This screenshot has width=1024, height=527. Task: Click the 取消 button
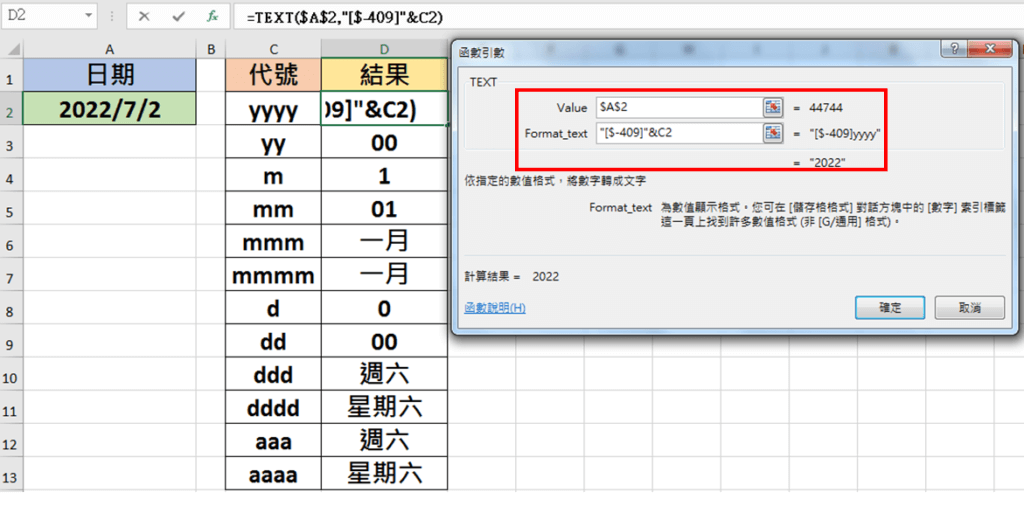(x=968, y=308)
